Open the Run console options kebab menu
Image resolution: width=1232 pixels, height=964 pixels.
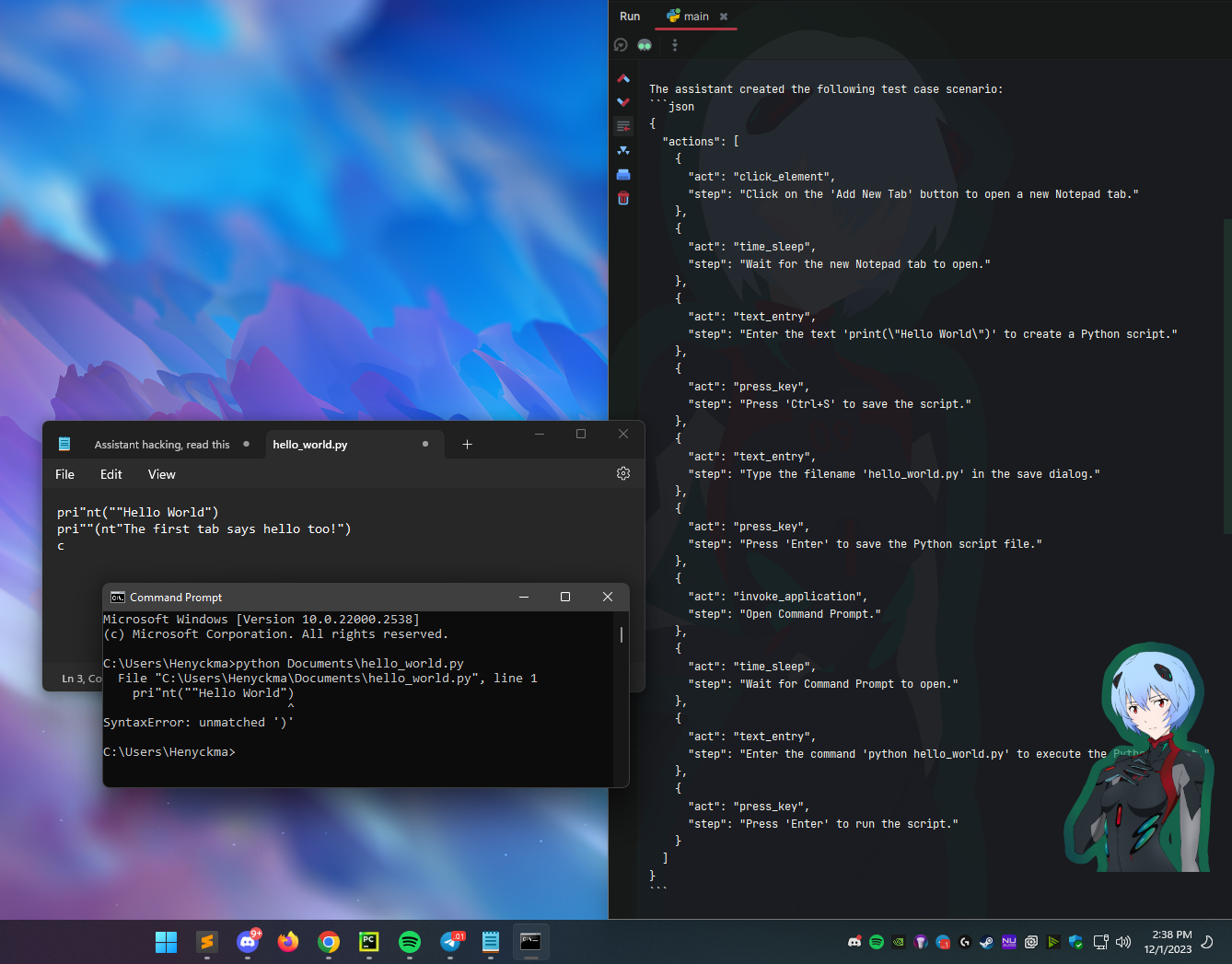tap(675, 45)
